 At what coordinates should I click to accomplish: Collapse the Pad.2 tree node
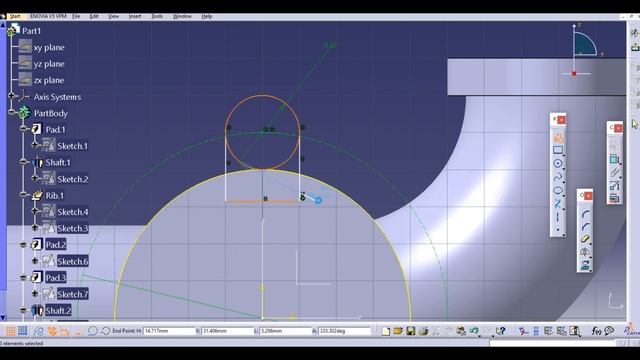23,244
